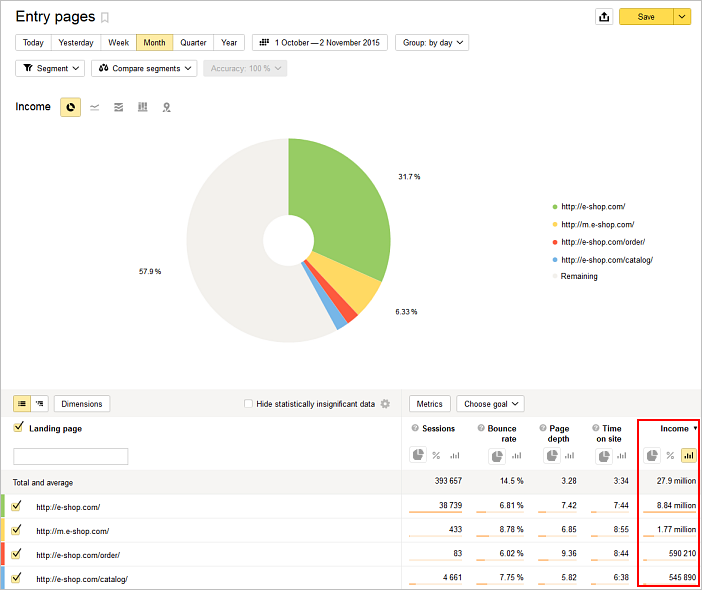
Task: Toggle the Landing page header checkbox
Action: [18, 428]
